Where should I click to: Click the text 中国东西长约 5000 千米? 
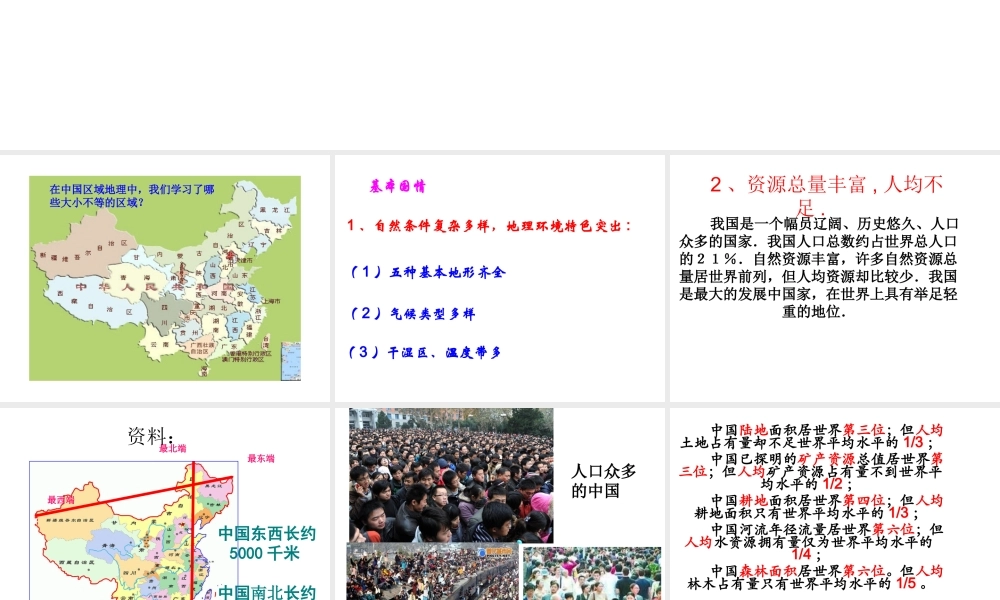pos(267,543)
